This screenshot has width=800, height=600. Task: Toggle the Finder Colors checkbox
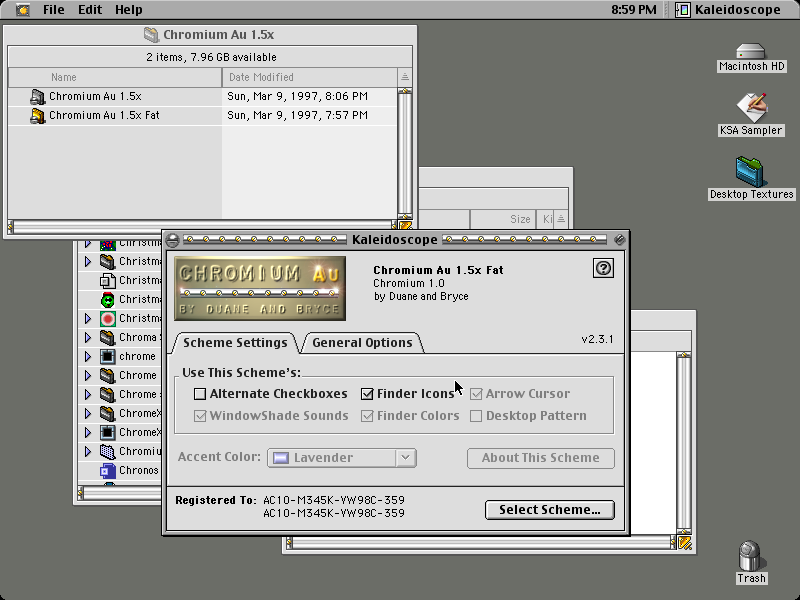pyautogui.click(x=367, y=416)
